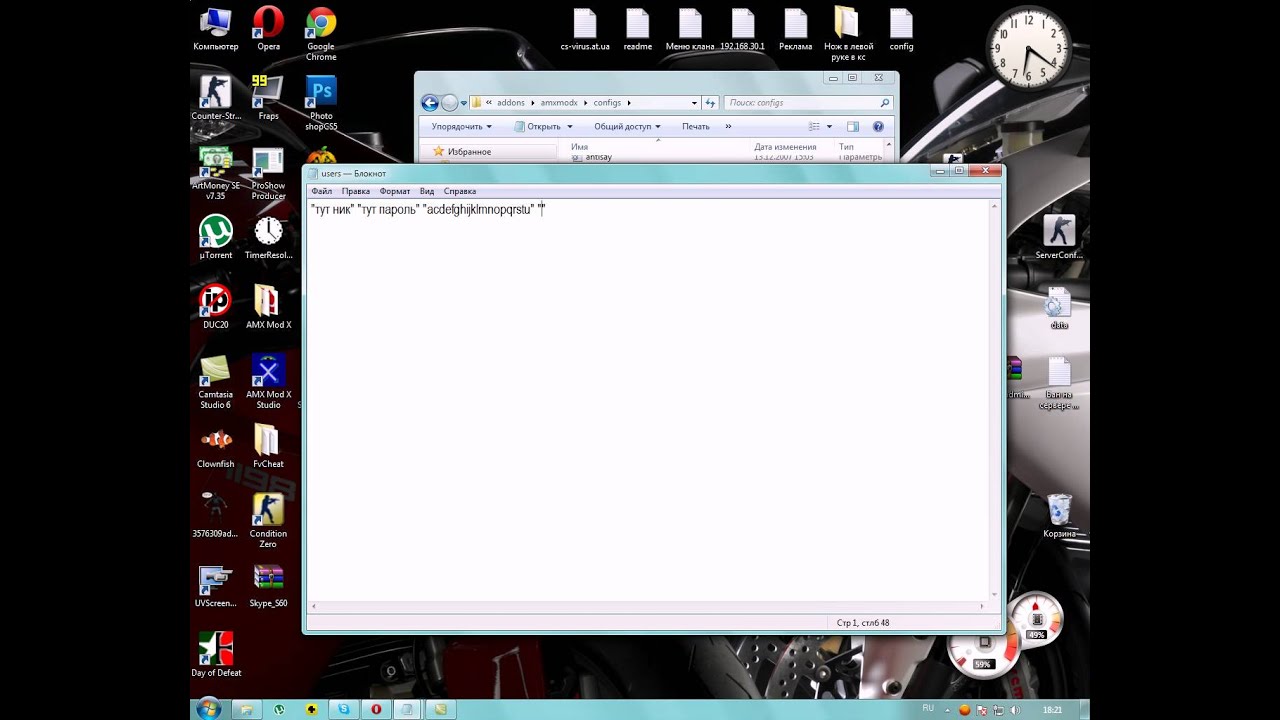
Task: Open Notepad's Правка menu
Action: [355, 191]
